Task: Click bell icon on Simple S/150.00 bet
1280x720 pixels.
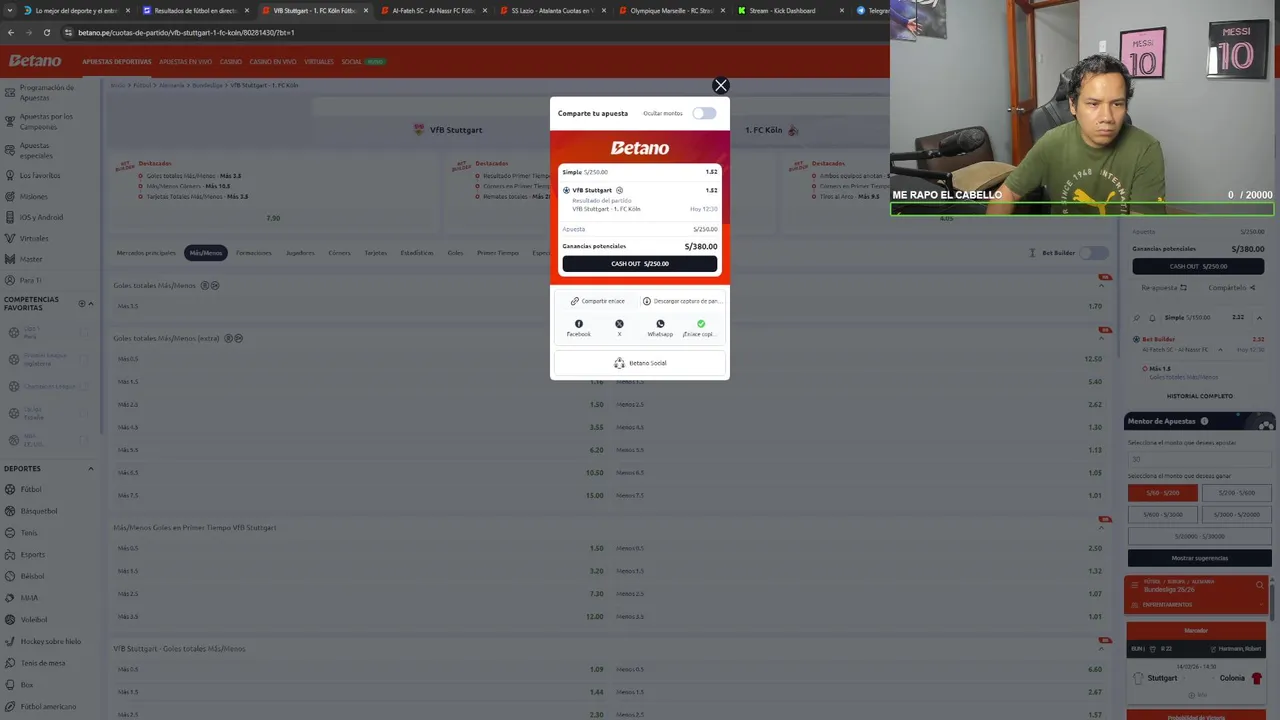Action: pyautogui.click(x=1152, y=318)
